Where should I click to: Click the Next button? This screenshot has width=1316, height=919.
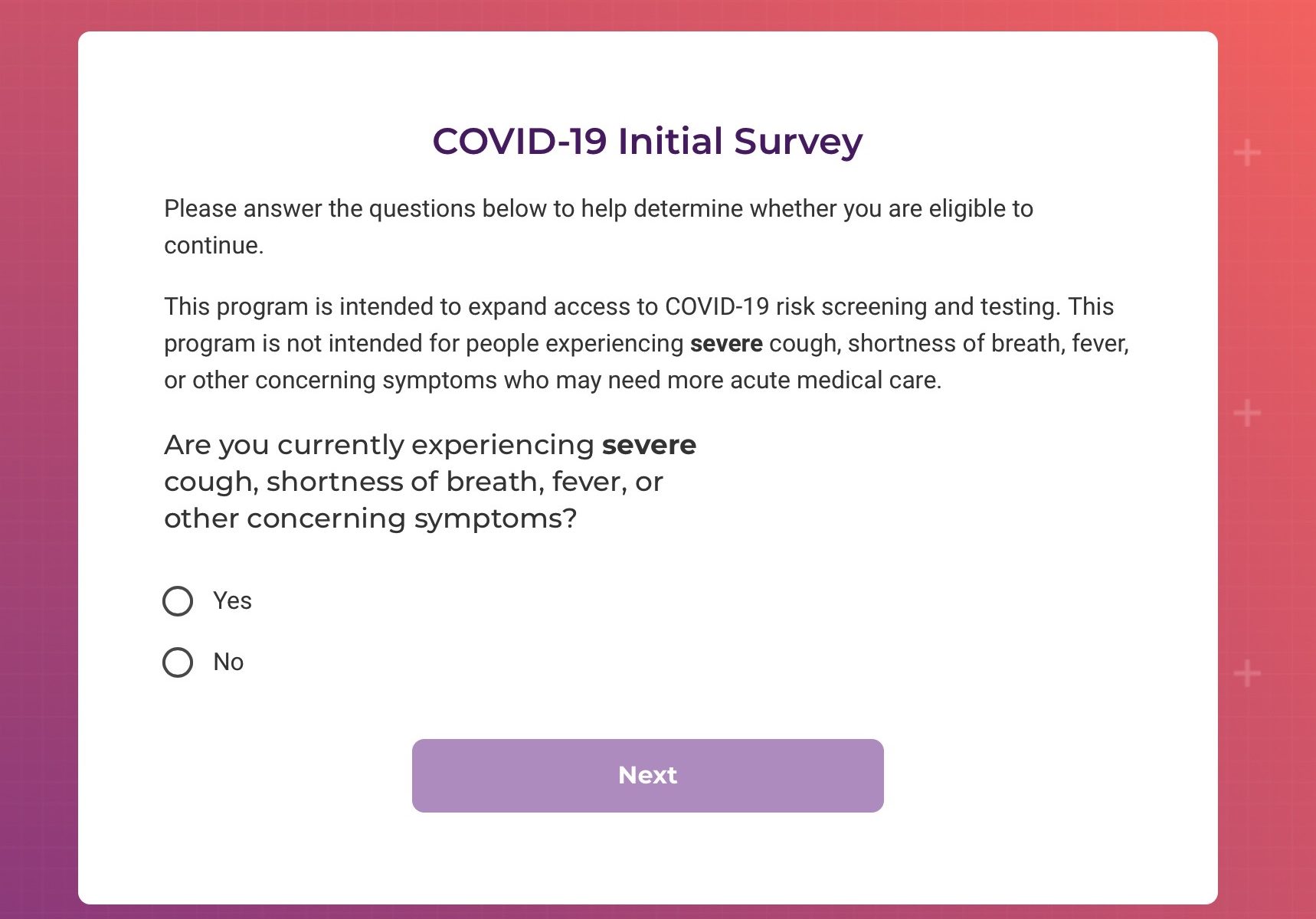tap(647, 775)
